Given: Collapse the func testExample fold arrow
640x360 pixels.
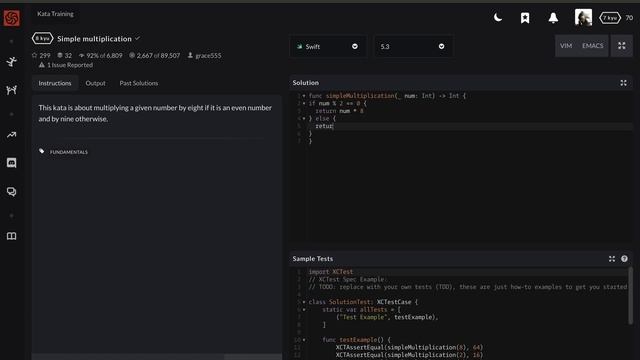Looking at the screenshot, I should [x=304, y=340].
